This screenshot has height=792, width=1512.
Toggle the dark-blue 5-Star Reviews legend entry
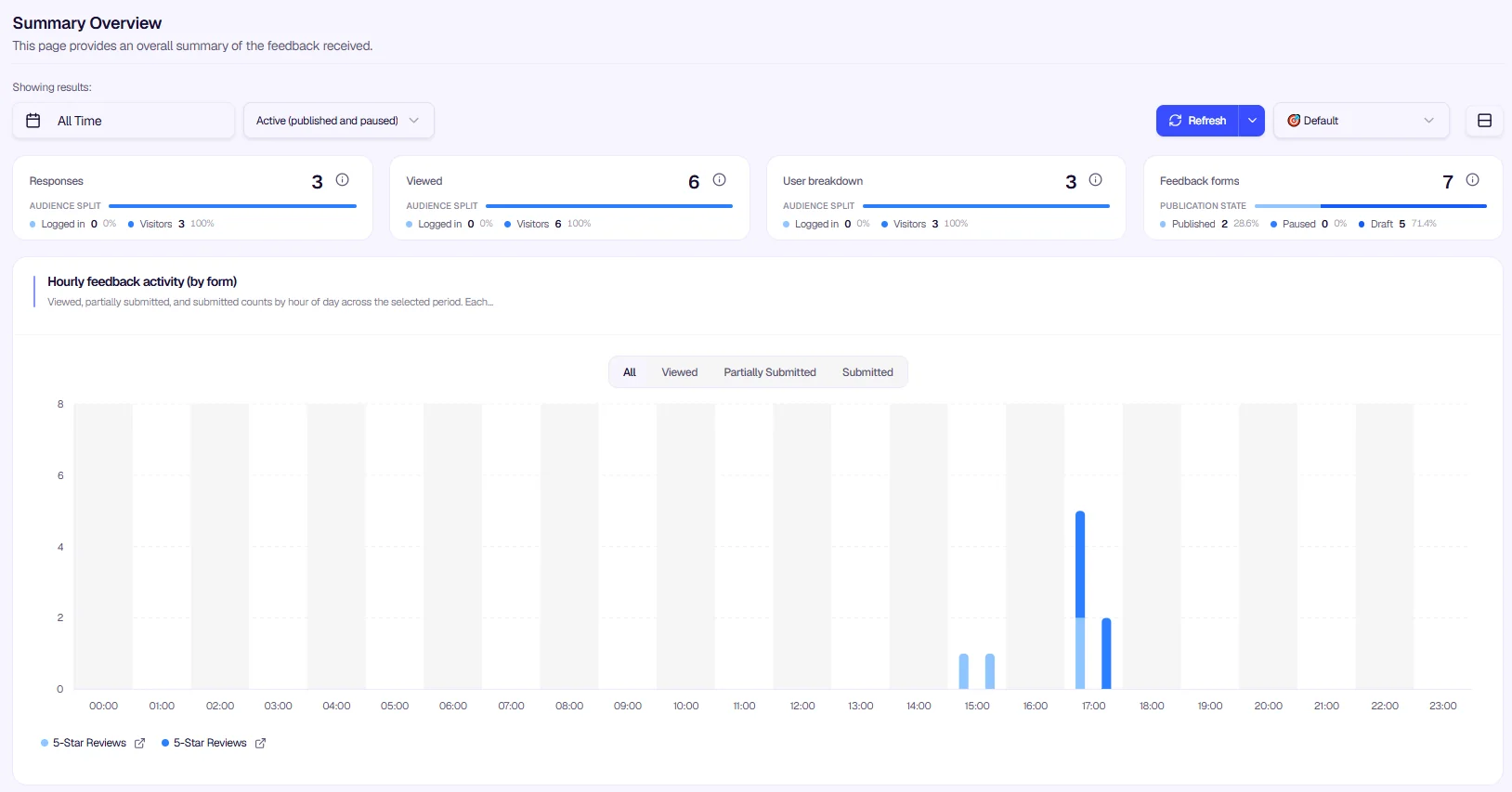[x=204, y=743]
